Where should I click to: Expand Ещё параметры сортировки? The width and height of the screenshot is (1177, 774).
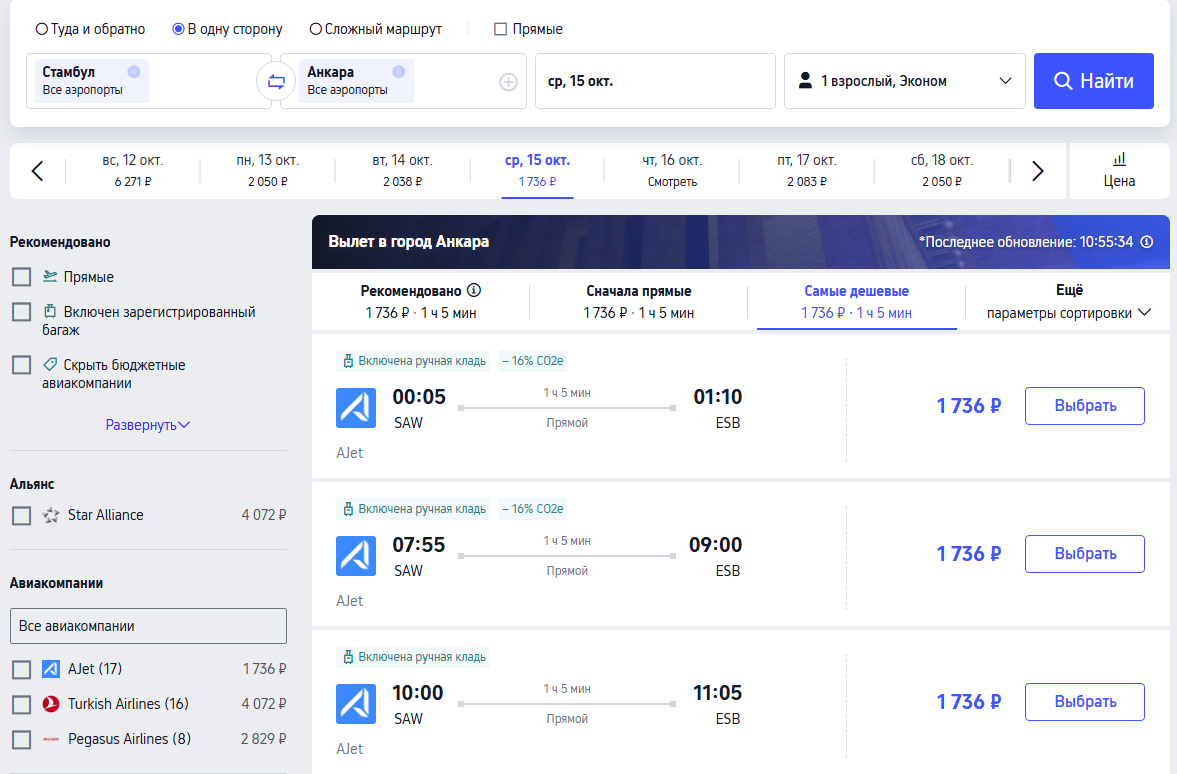point(1069,302)
